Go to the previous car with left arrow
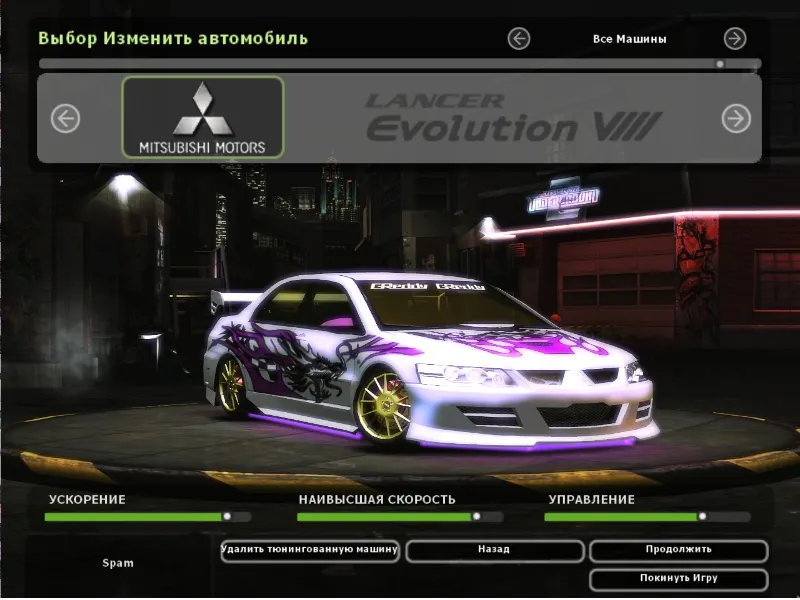 (x=65, y=119)
